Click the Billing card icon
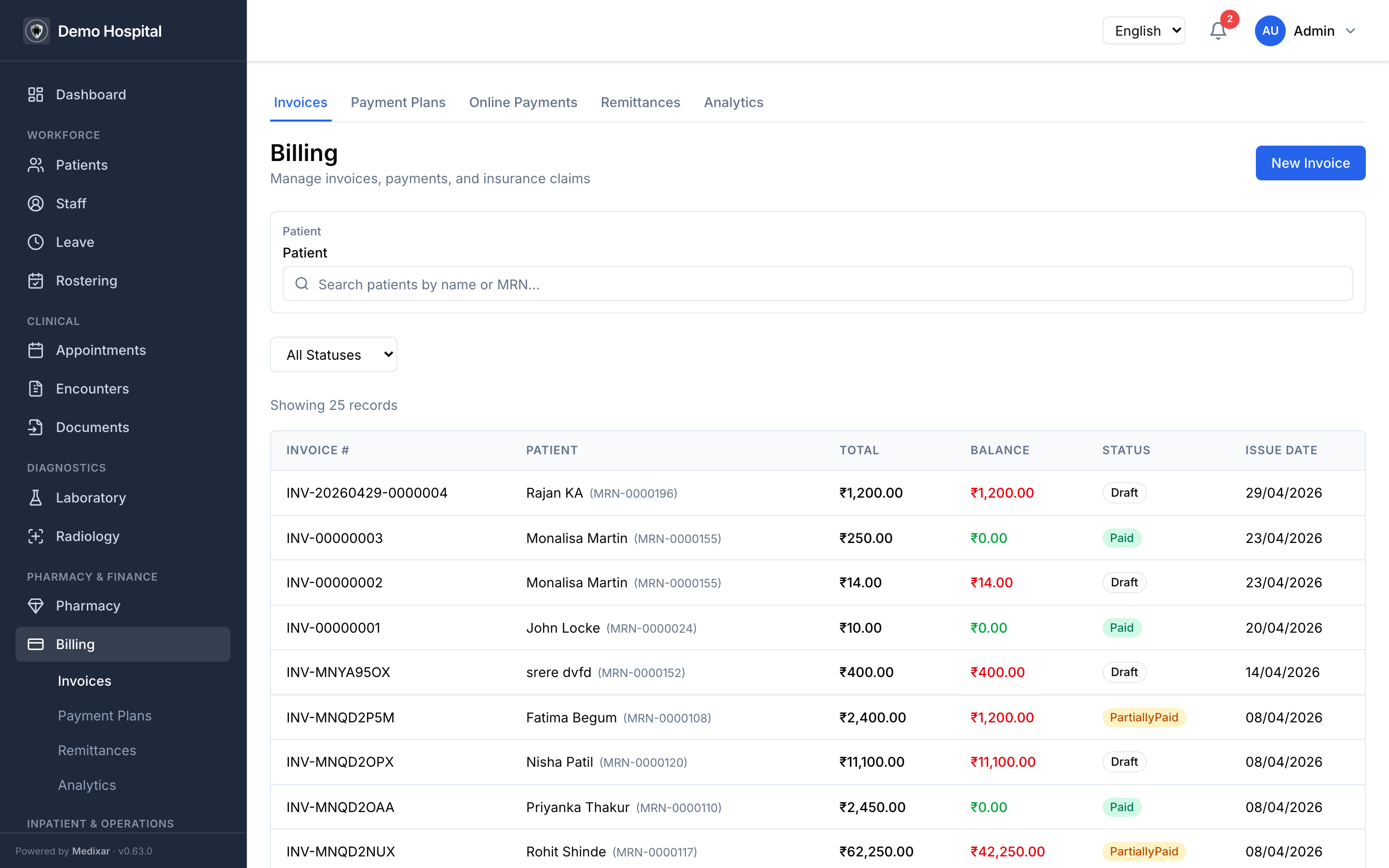1389x868 pixels. point(36,644)
